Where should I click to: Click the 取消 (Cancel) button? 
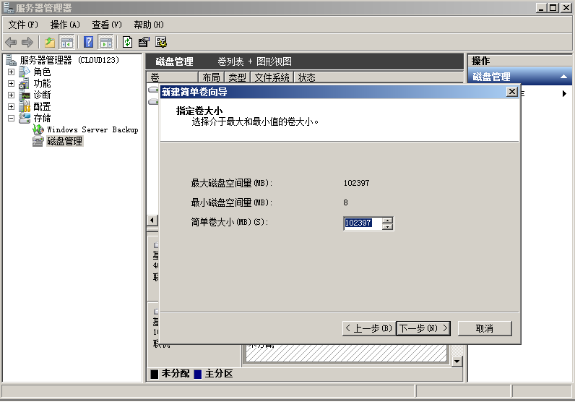pos(485,328)
